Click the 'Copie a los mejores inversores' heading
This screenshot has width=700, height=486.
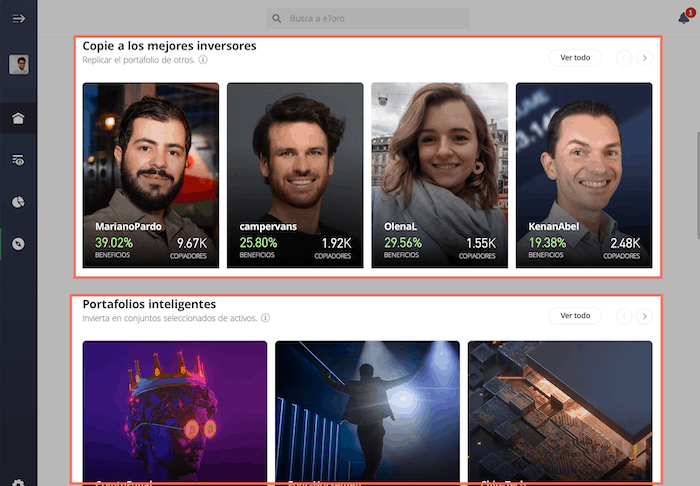coord(170,46)
